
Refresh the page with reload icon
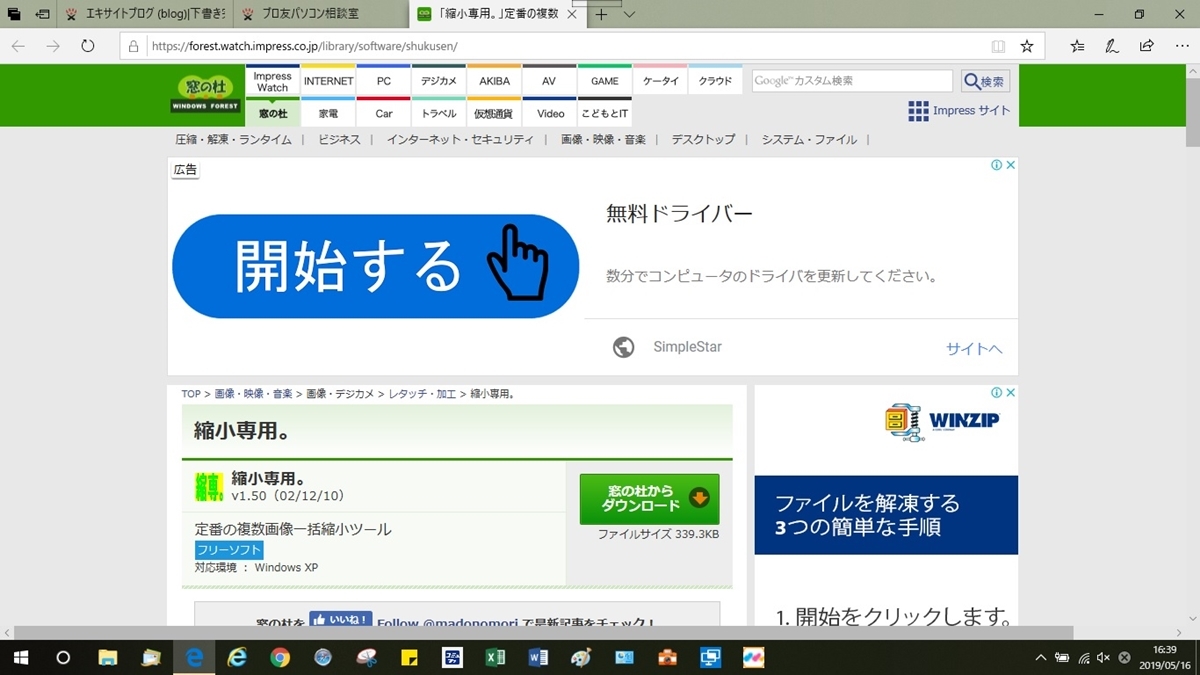88,46
